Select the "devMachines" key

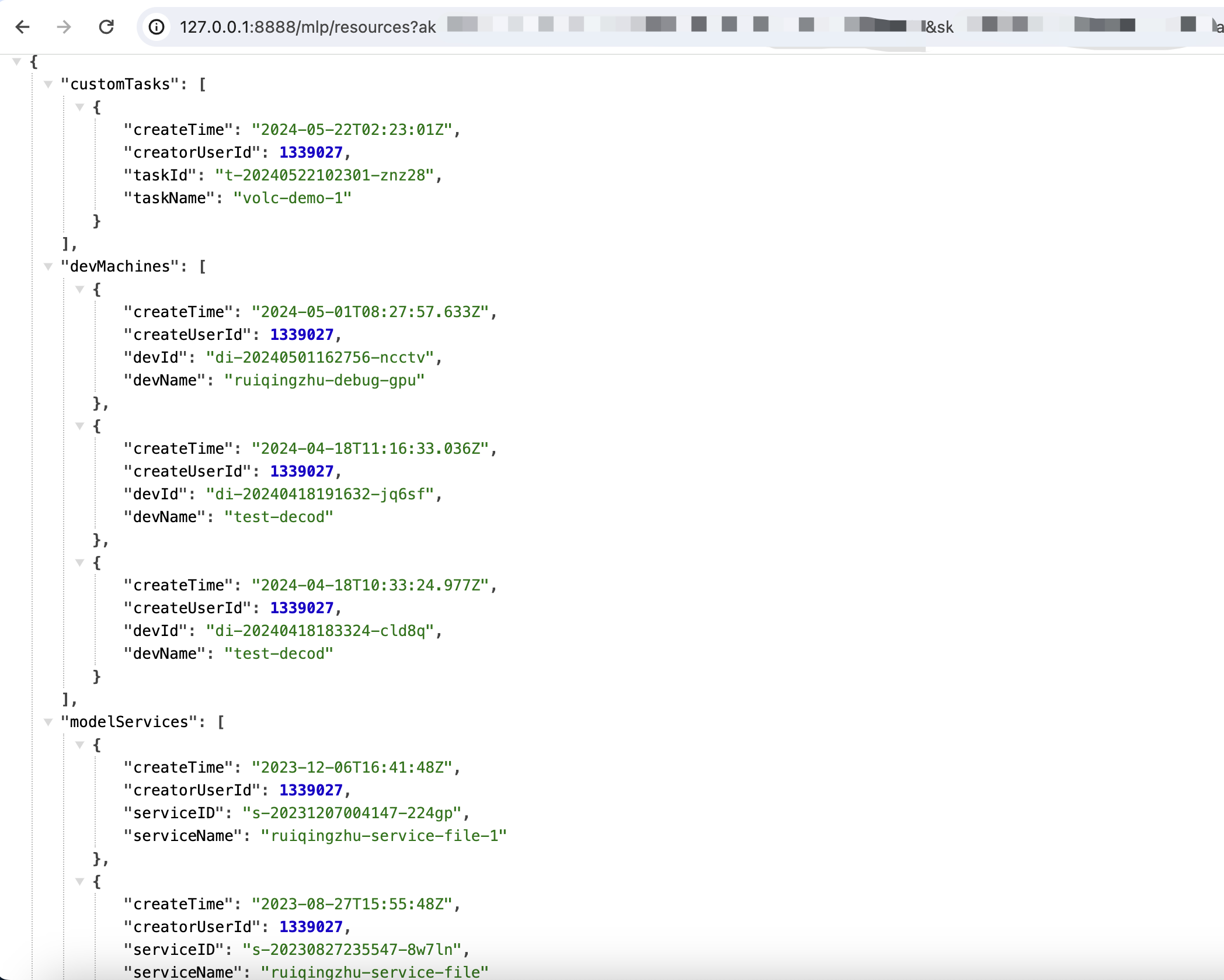point(120,267)
